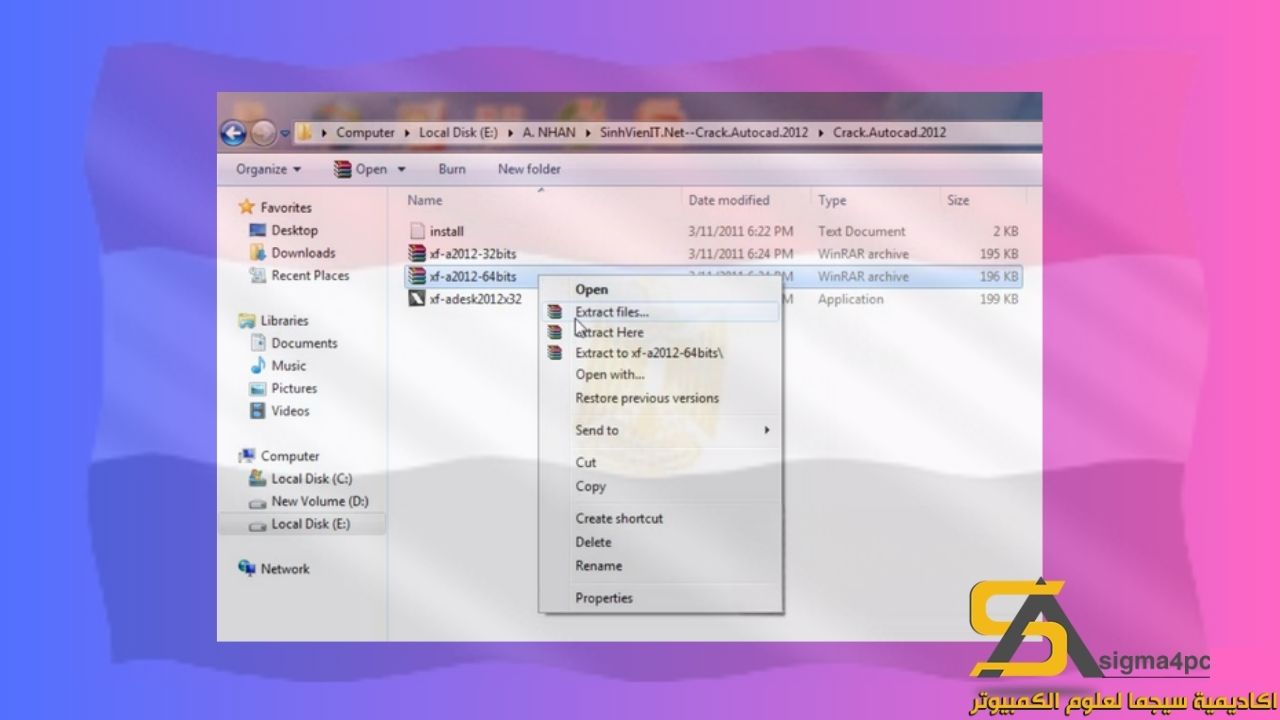Viewport: 1280px width, 720px height.
Task: Choose Extract files... in context menu
Action: pyautogui.click(x=612, y=312)
